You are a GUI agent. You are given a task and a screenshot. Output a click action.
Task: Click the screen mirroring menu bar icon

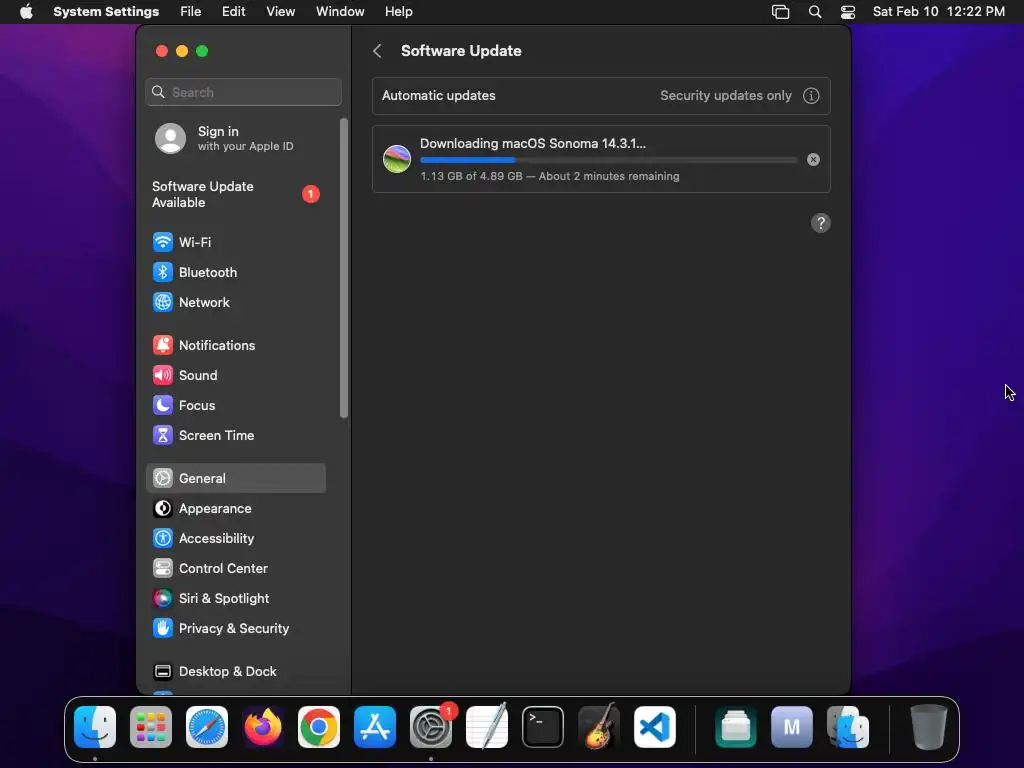tap(780, 12)
